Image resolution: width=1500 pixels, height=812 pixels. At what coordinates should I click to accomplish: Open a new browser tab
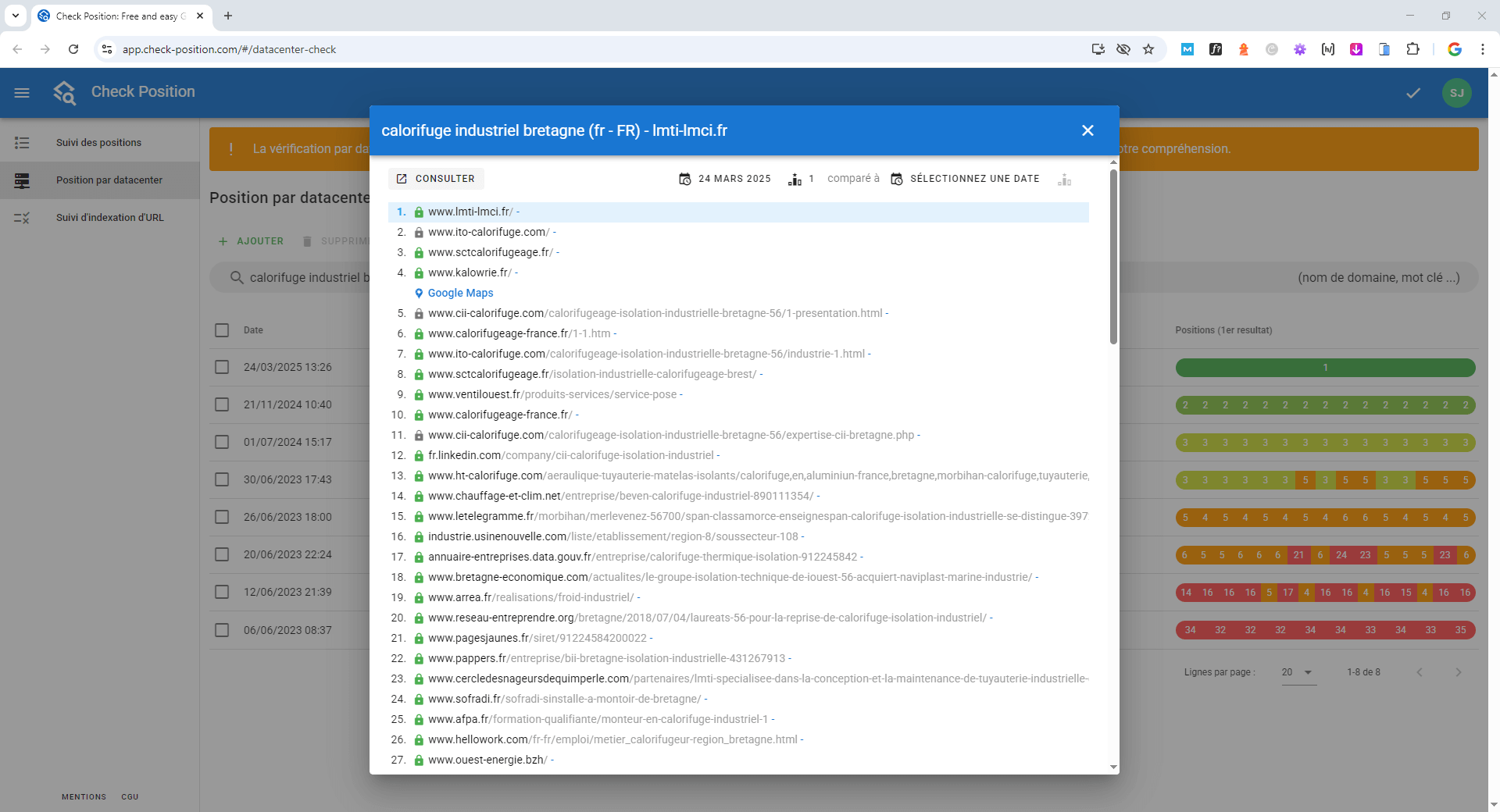point(228,16)
